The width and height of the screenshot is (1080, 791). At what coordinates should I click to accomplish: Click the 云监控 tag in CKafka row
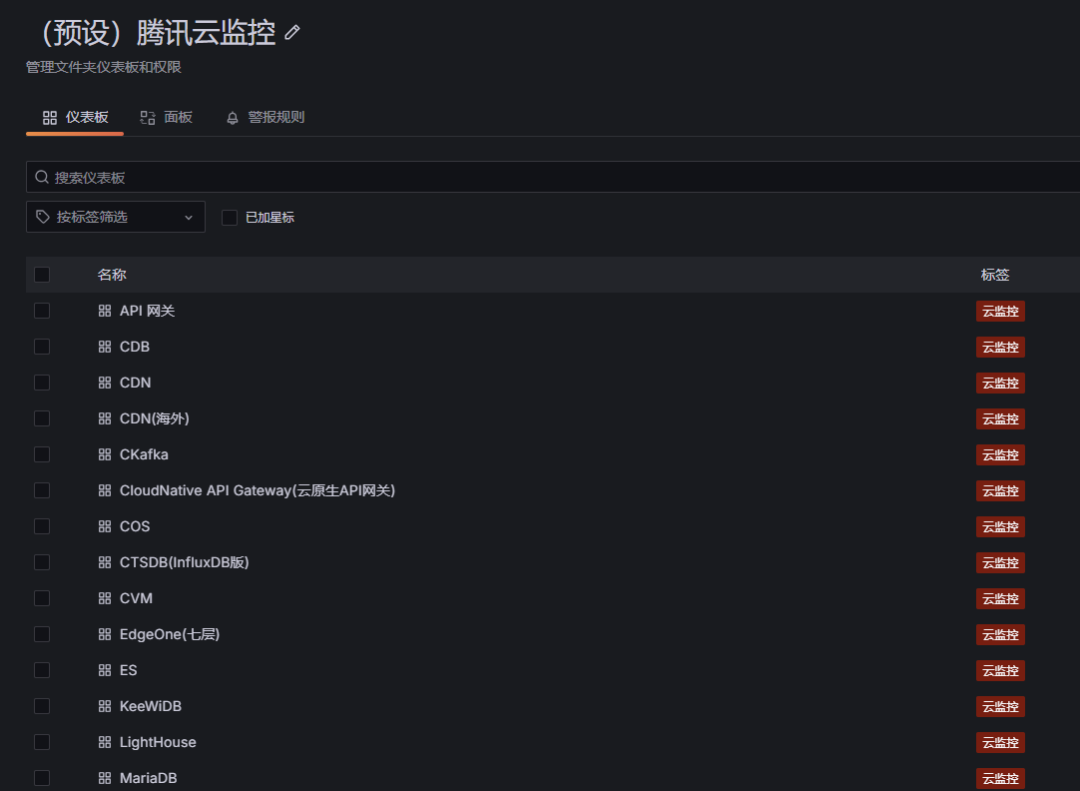1000,455
